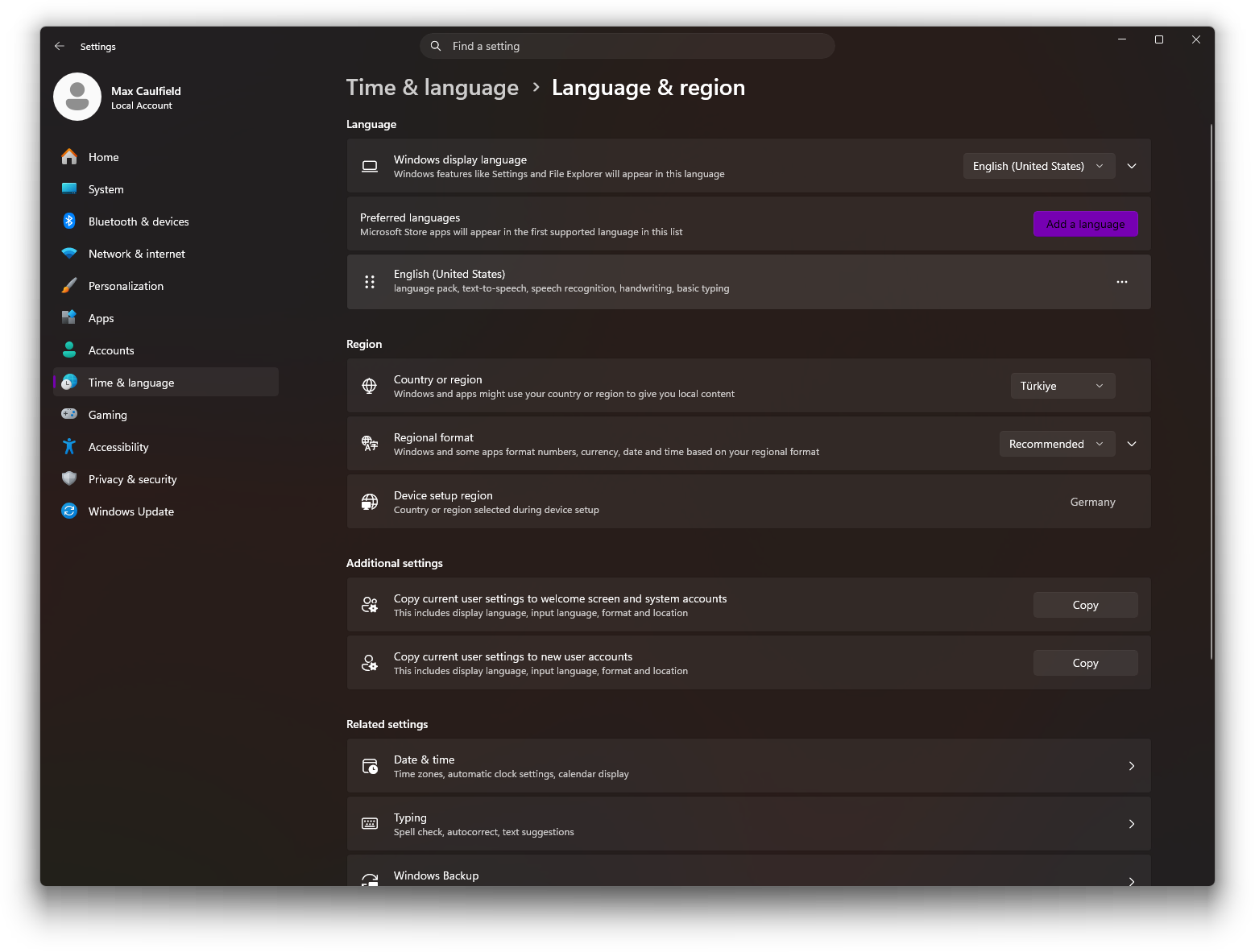Open the Regional format Recommended dropdown
The height and width of the screenshot is (952, 1255).
[1057, 444]
